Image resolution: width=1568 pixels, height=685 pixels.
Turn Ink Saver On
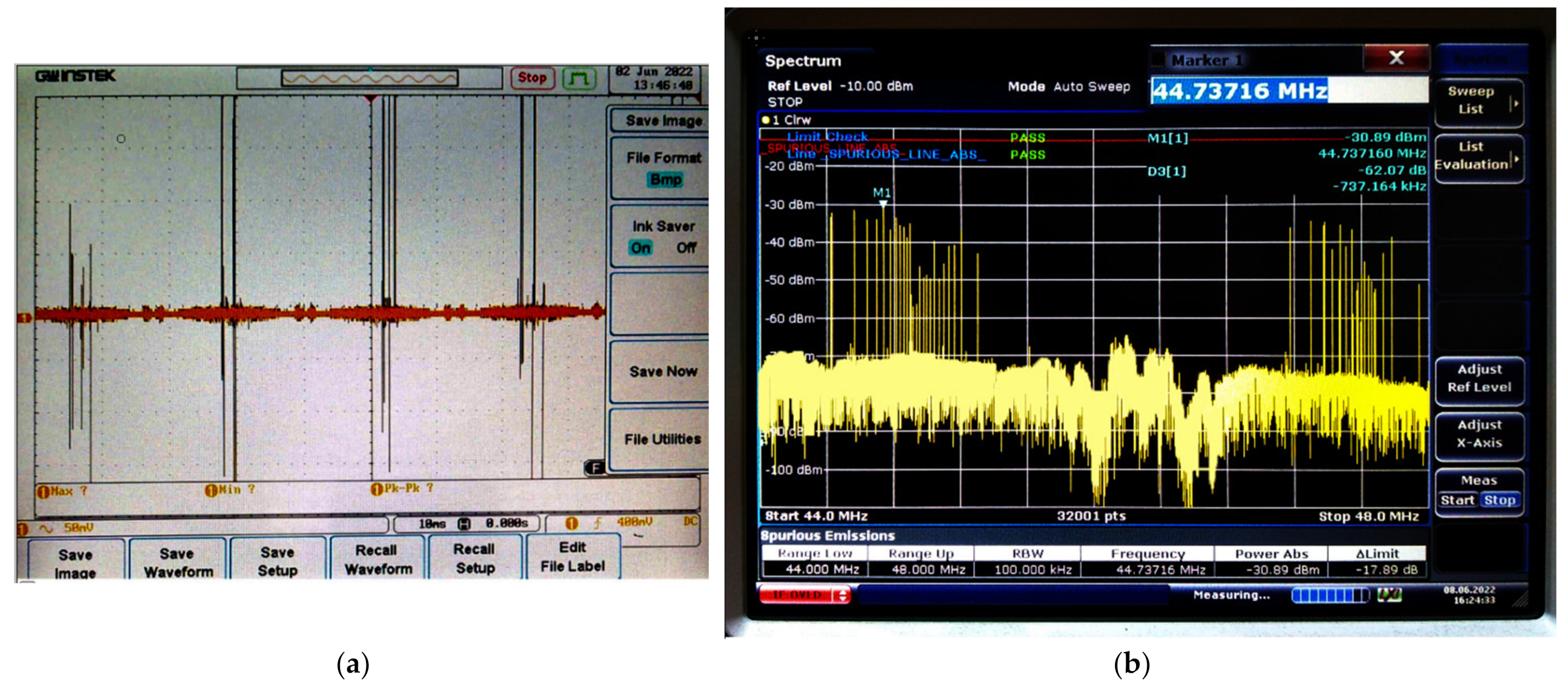click(x=640, y=248)
